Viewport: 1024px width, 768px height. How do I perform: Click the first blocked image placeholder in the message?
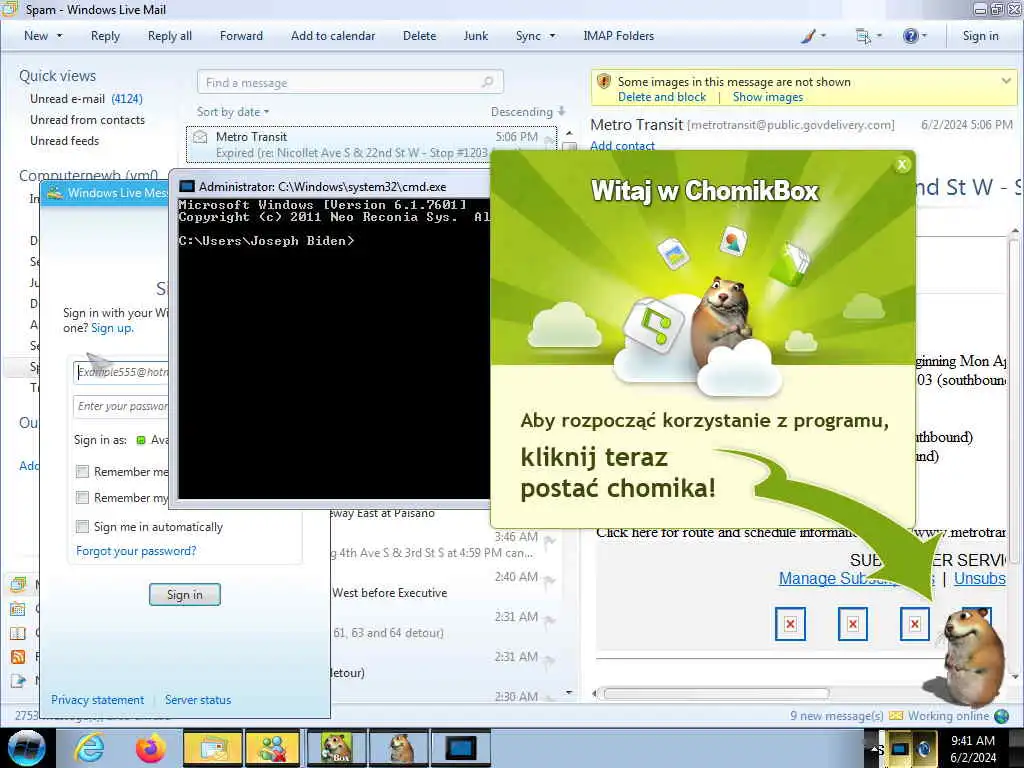(790, 624)
